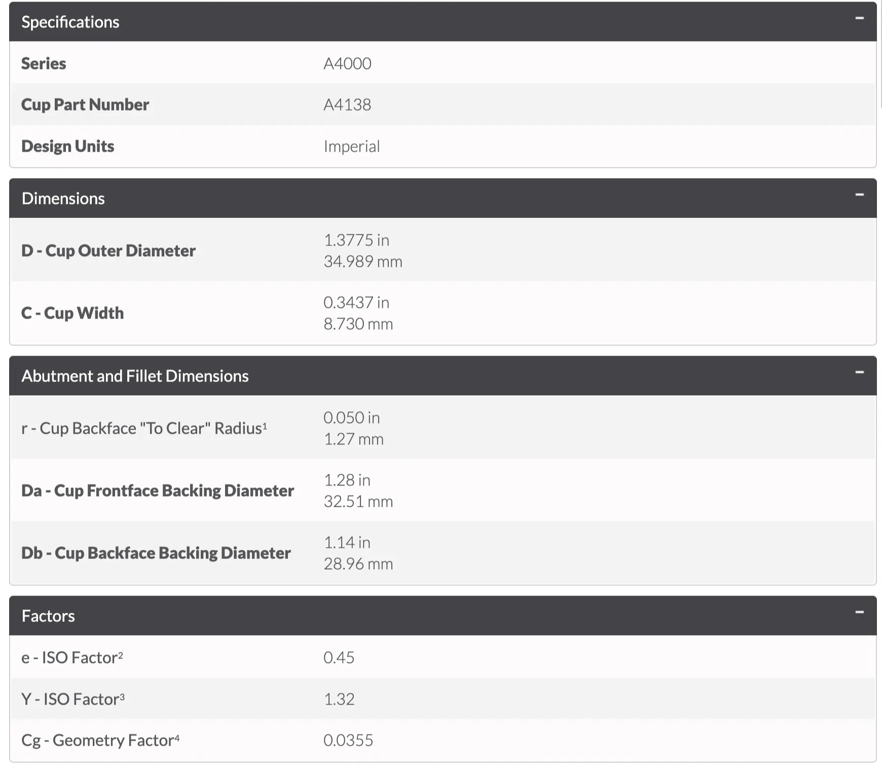Click the Specifications header title
Viewport: 882px width, 768px height.
point(70,22)
